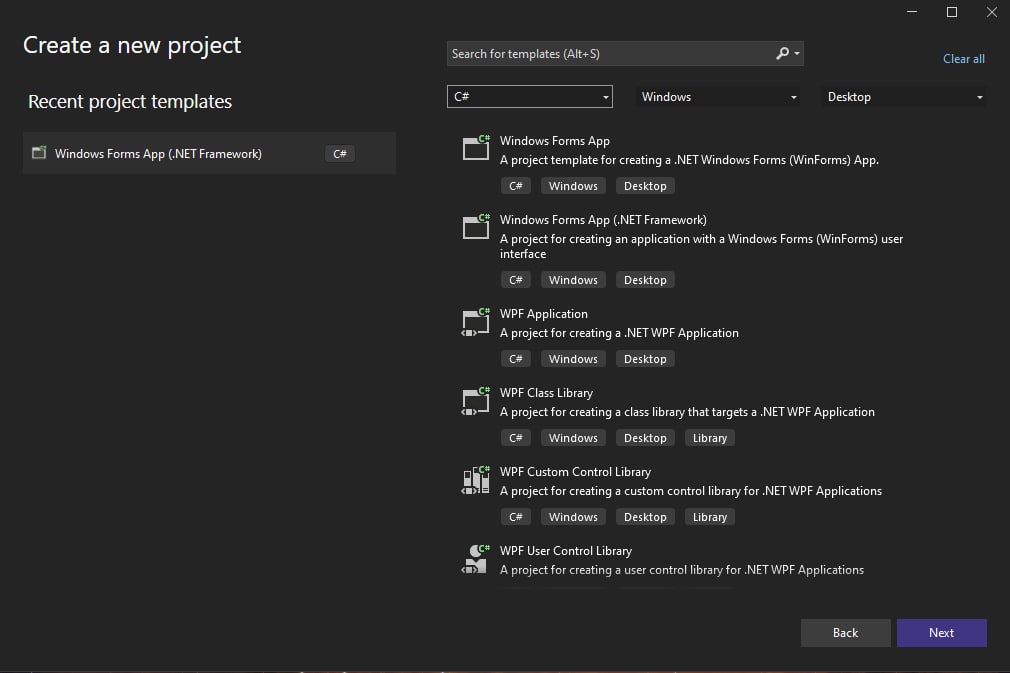Screen dimensions: 1010x673
Task: Click the WPF Class Library template icon
Action: point(476,401)
